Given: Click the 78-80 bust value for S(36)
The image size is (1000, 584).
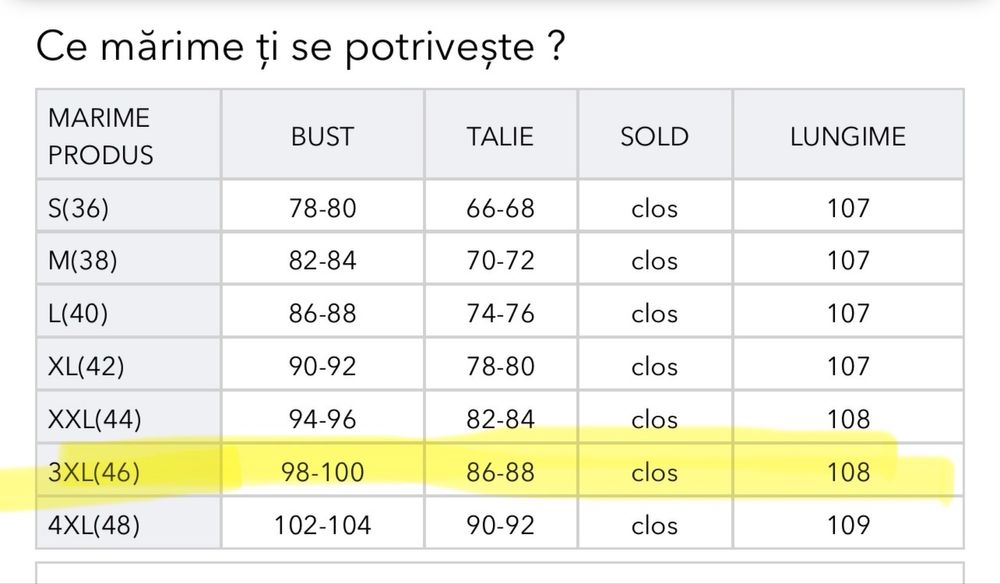Looking at the screenshot, I should click(322, 208).
